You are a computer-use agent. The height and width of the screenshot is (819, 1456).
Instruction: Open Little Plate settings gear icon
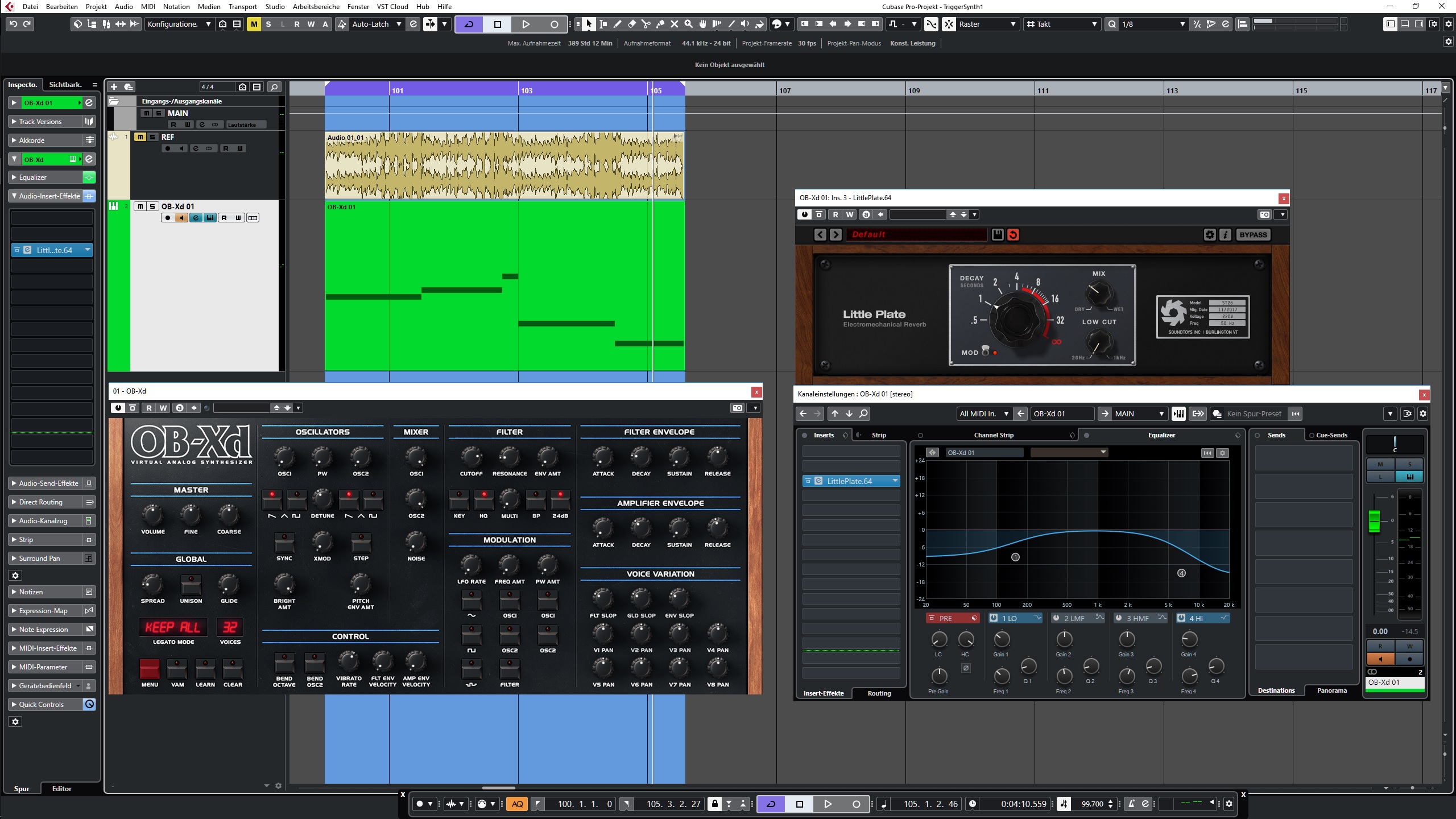(x=1210, y=234)
